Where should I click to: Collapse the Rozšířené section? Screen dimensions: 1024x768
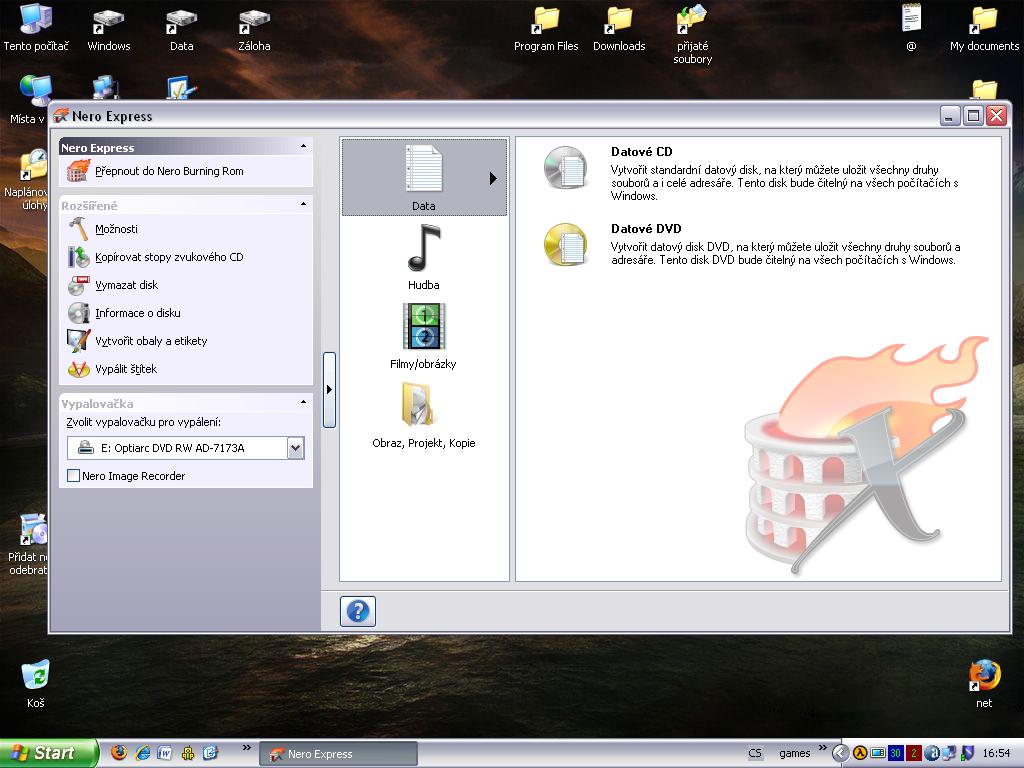click(303, 204)
